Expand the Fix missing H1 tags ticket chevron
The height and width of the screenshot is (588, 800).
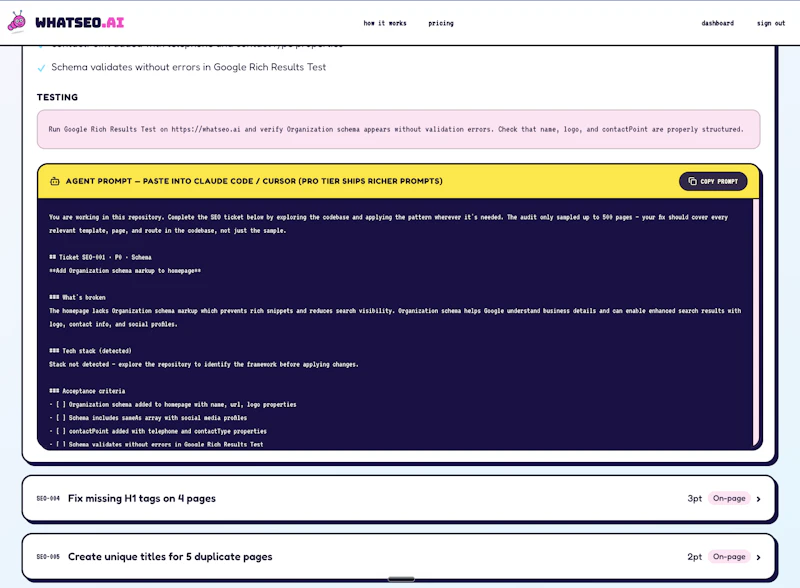(x=759, y=499)
